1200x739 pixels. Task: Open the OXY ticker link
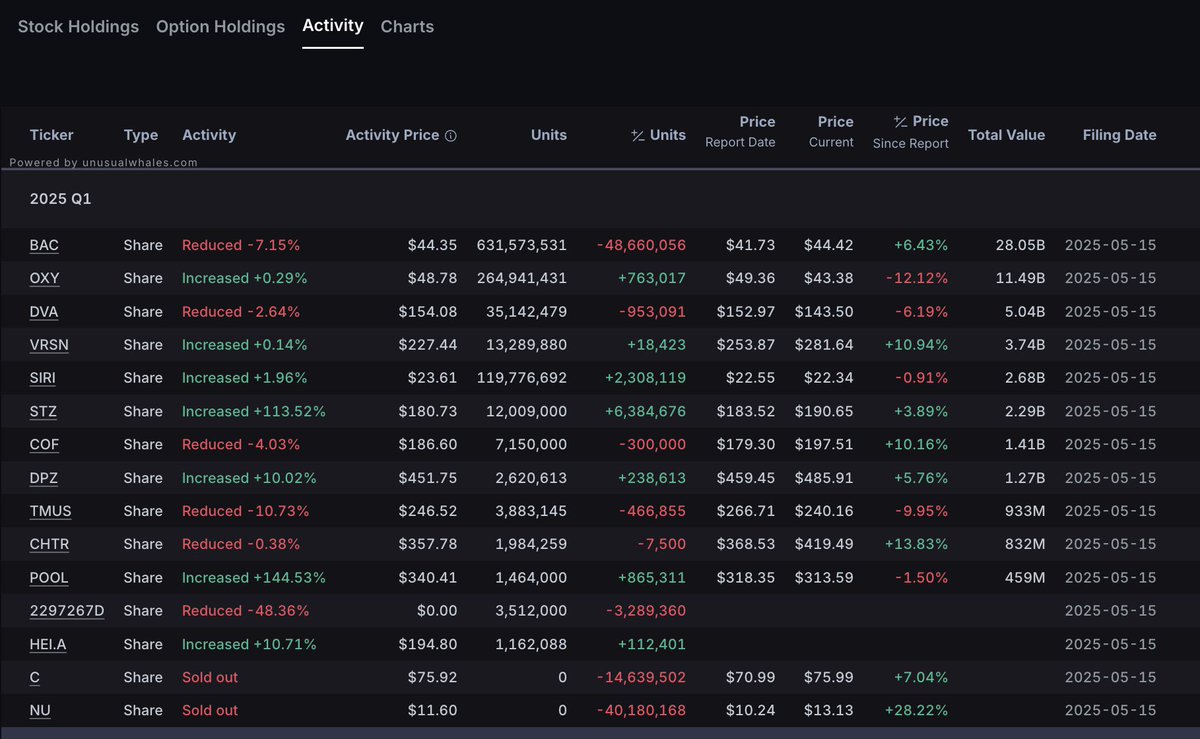coord(45,278)
